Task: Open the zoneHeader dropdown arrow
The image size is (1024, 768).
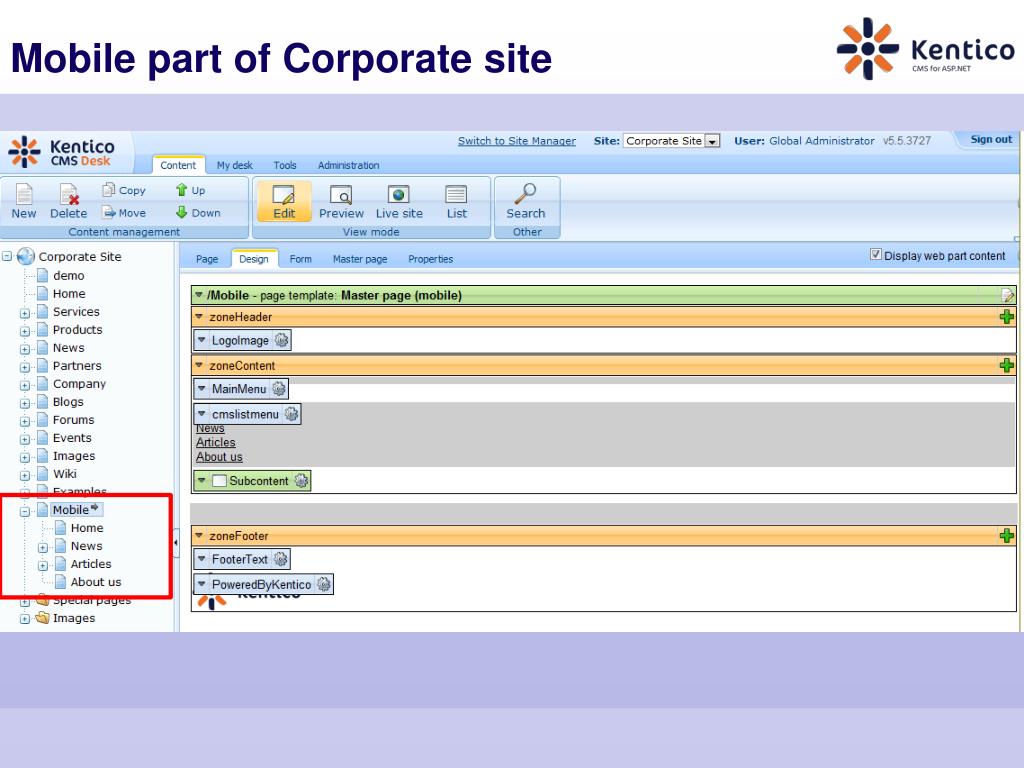Action: 199,317
